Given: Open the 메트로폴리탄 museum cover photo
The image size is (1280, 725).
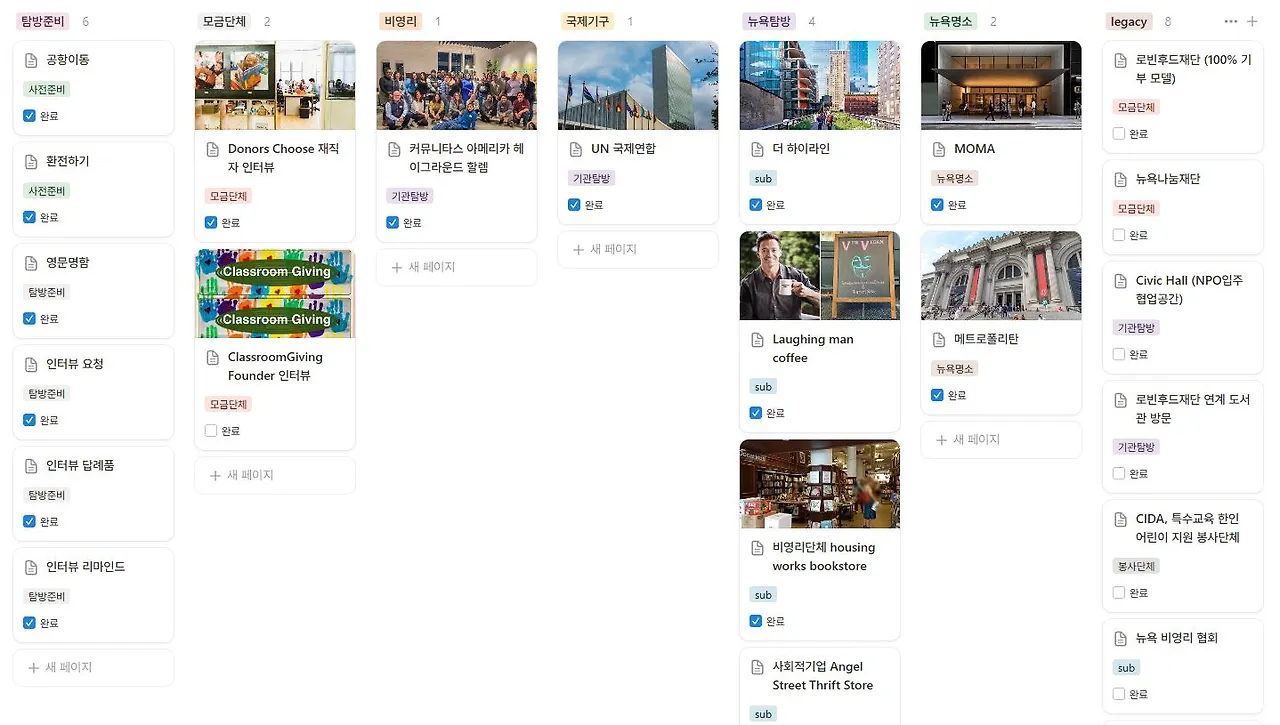Looking at the screenshot, I should (x=1001, y=276).
